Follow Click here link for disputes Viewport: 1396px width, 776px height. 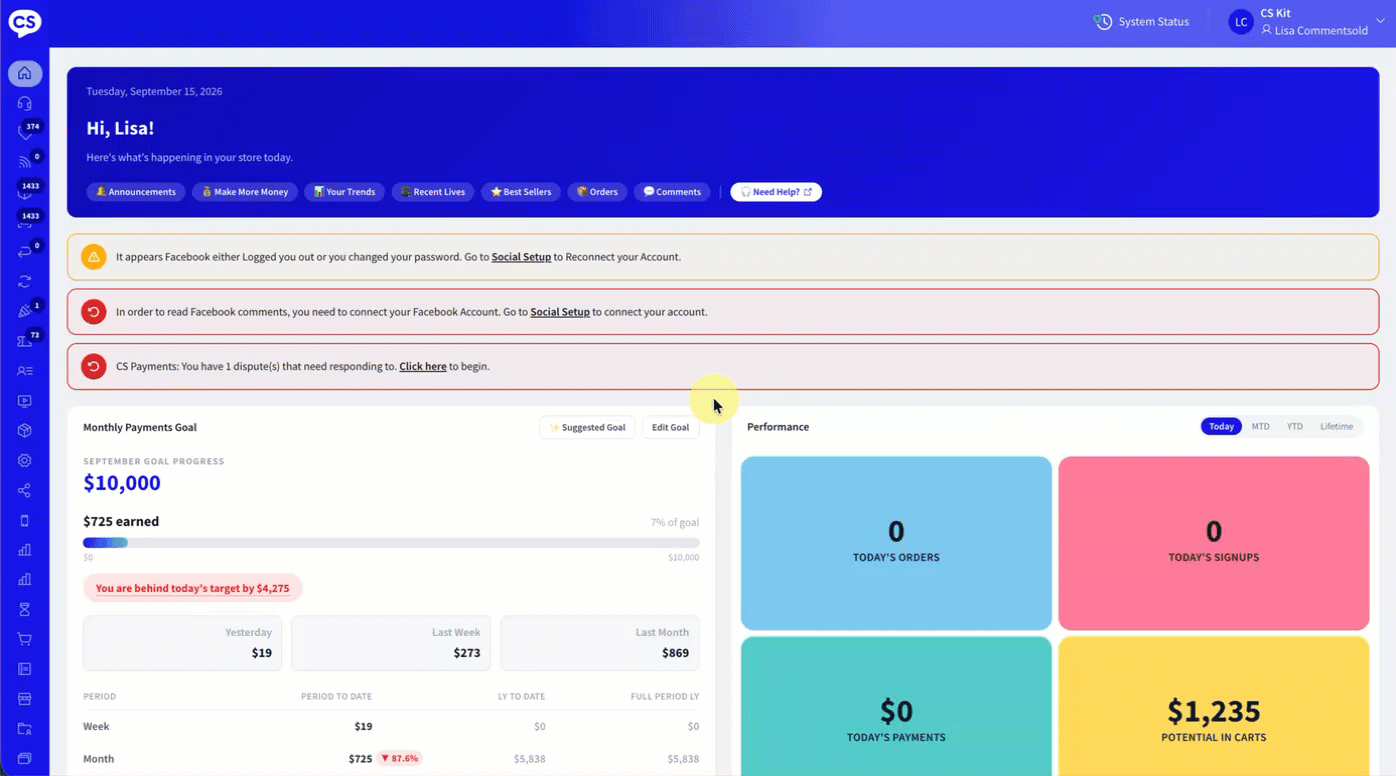pyautogui.click(x=423, y=366)
